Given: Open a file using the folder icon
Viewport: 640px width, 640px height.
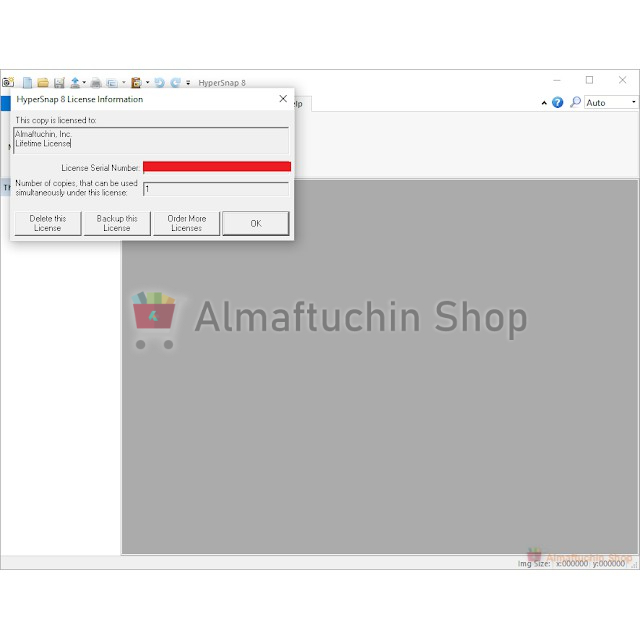Looking at the screenshot, I should pos(43,83).
